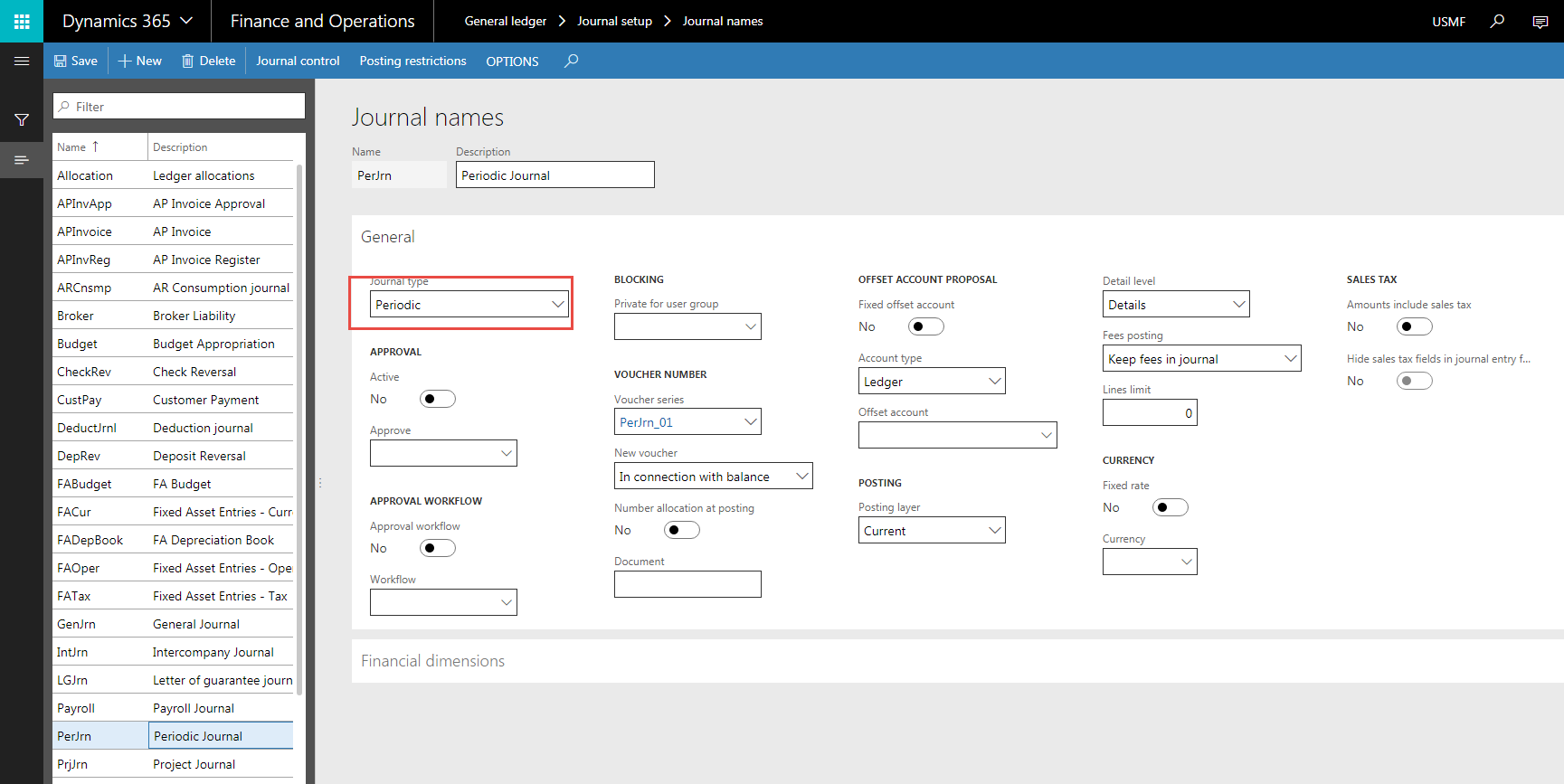Screen dimensions: 1564x784
Task: Click the Delete trash icon button
Action: (208, 61)
